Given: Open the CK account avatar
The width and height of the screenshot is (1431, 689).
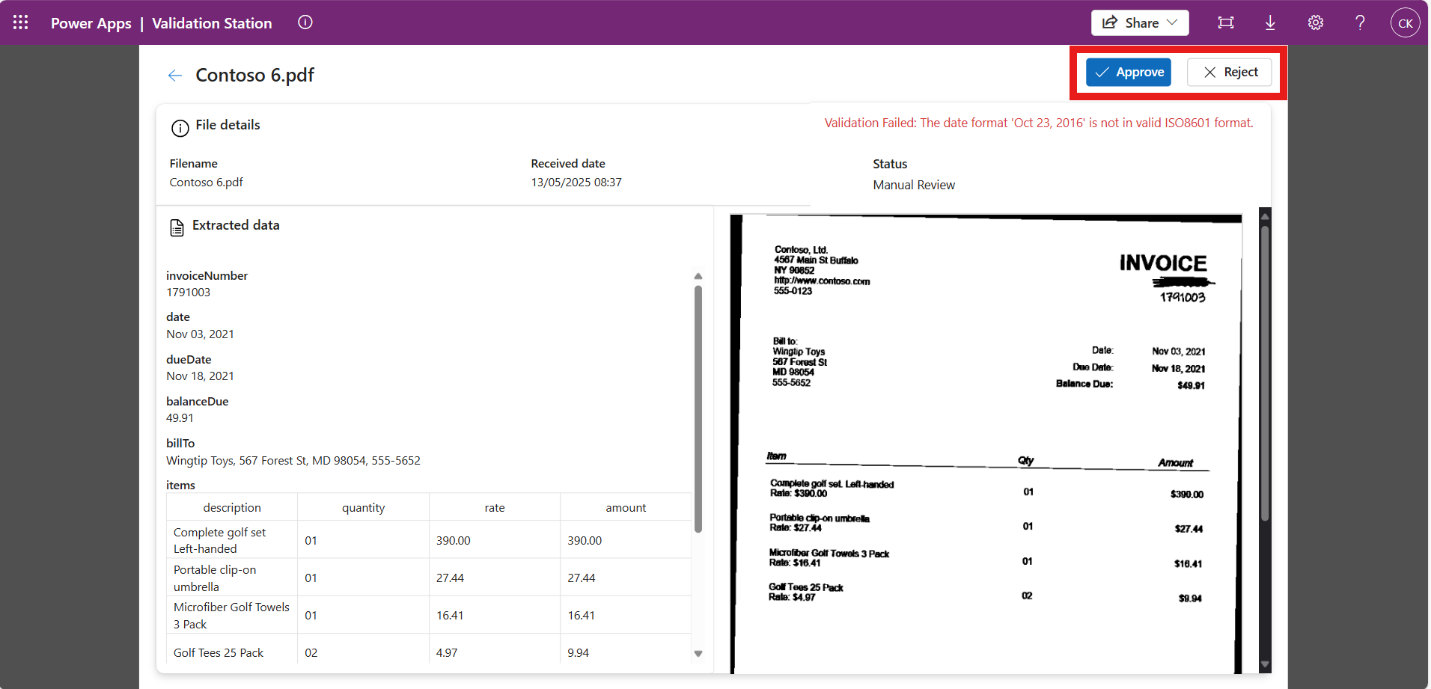Looking at the screenshot, I should 1405,23.
